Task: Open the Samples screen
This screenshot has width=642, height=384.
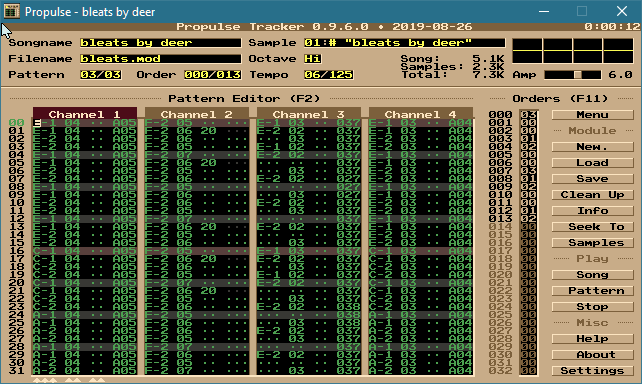Action: [x=592, y=243]
